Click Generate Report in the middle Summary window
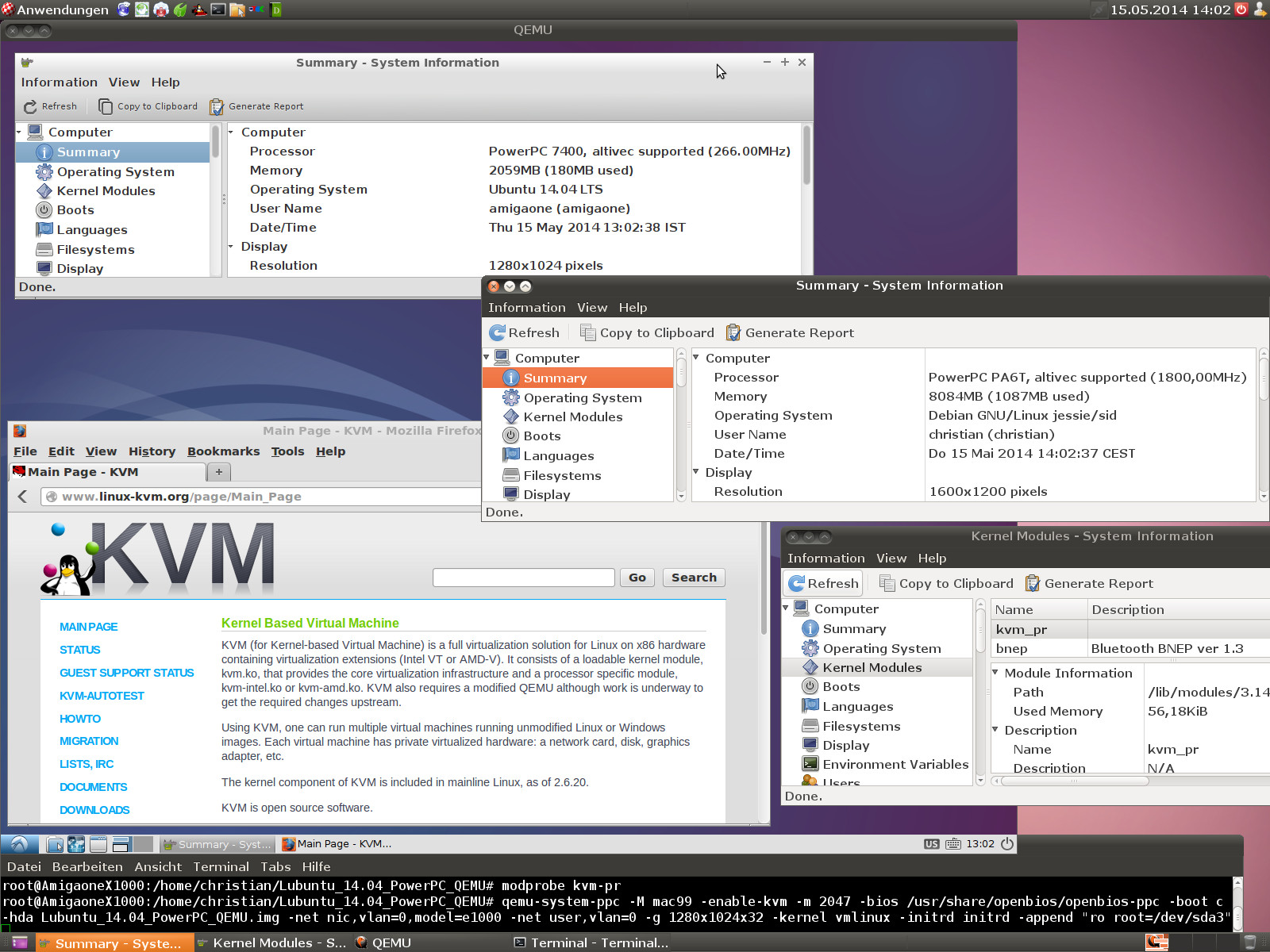 (790, 333)
